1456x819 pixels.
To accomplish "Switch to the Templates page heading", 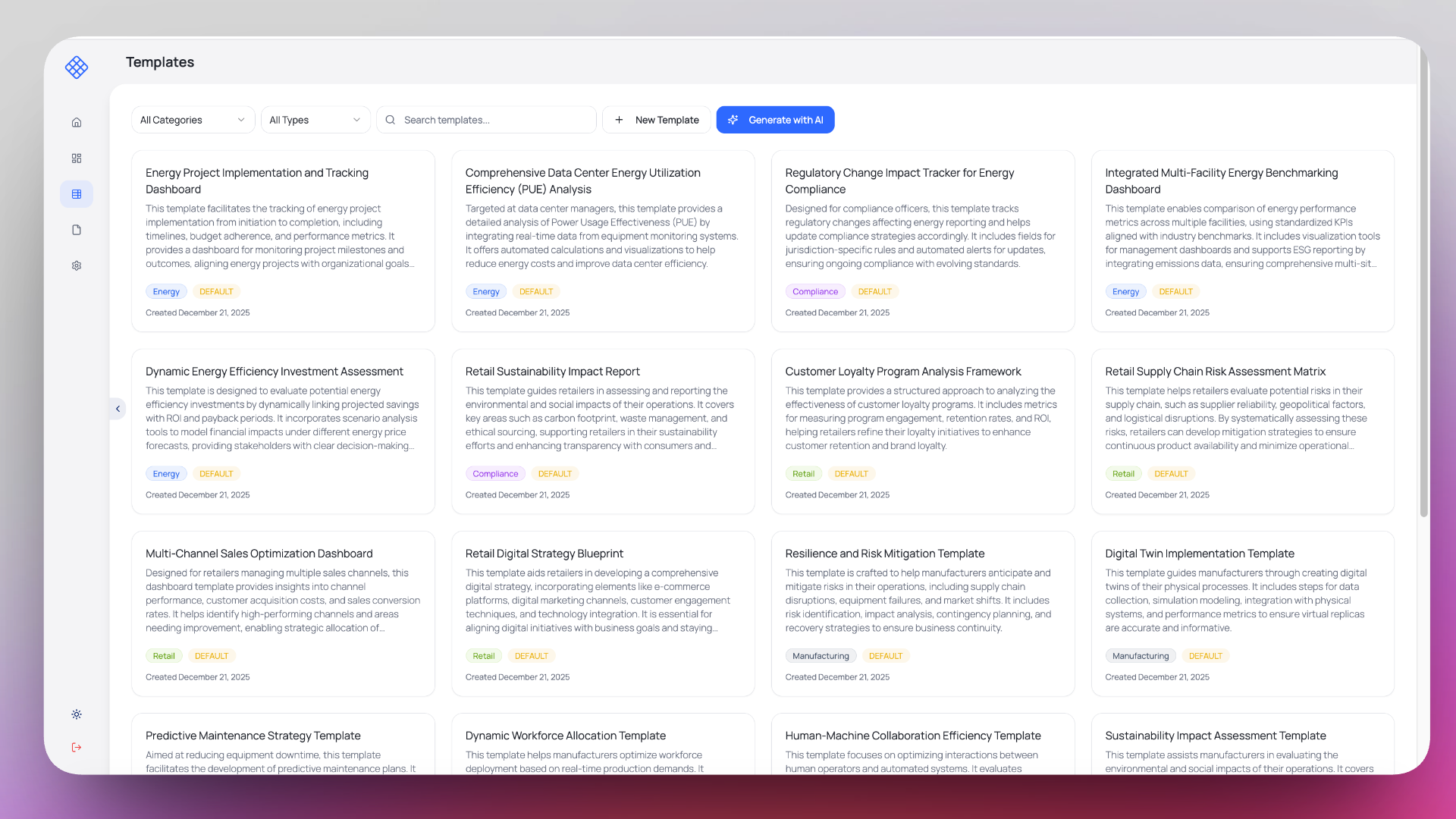I will pos(159,62).
